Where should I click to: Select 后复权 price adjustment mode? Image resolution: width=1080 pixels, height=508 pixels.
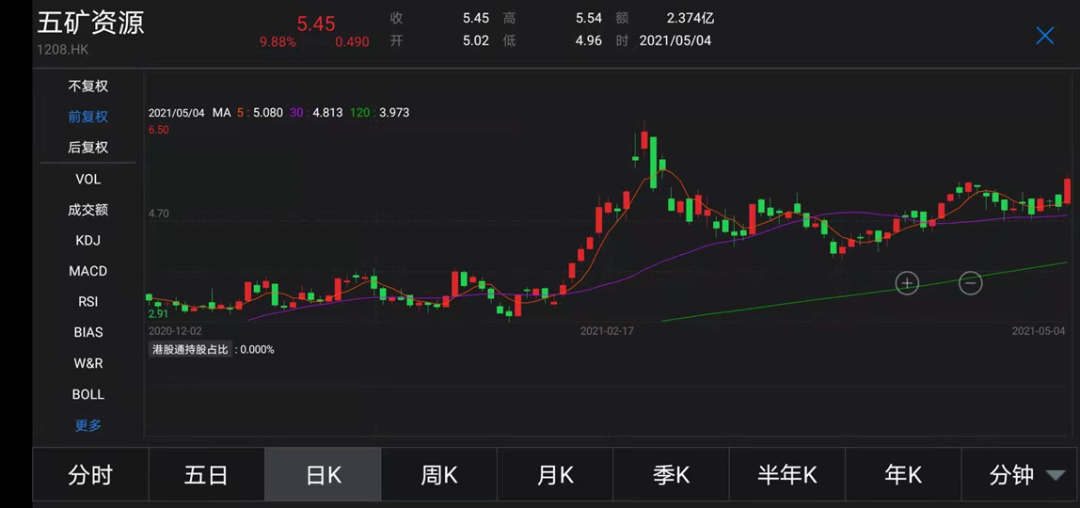(88, 147)
